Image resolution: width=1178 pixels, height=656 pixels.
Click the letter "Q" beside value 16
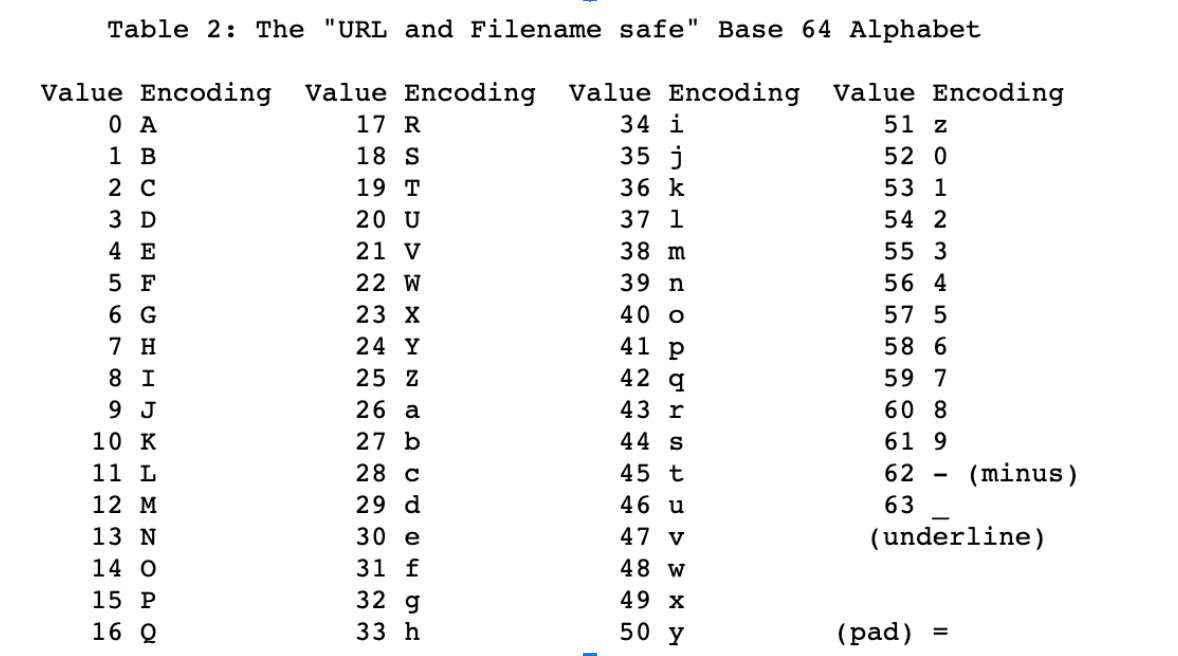[x=148, y=632]
